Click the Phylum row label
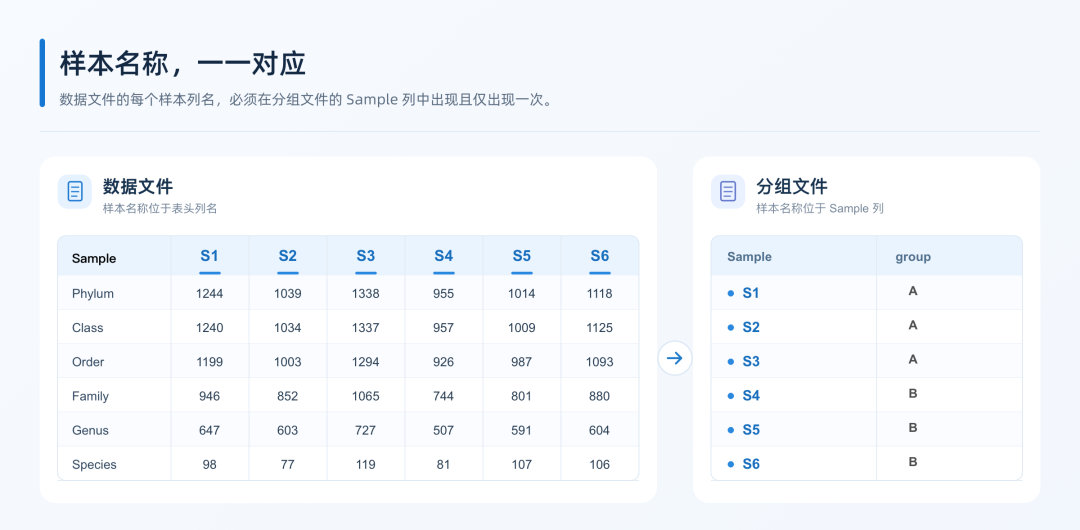Screen dimensions: 1080x530 93,294
